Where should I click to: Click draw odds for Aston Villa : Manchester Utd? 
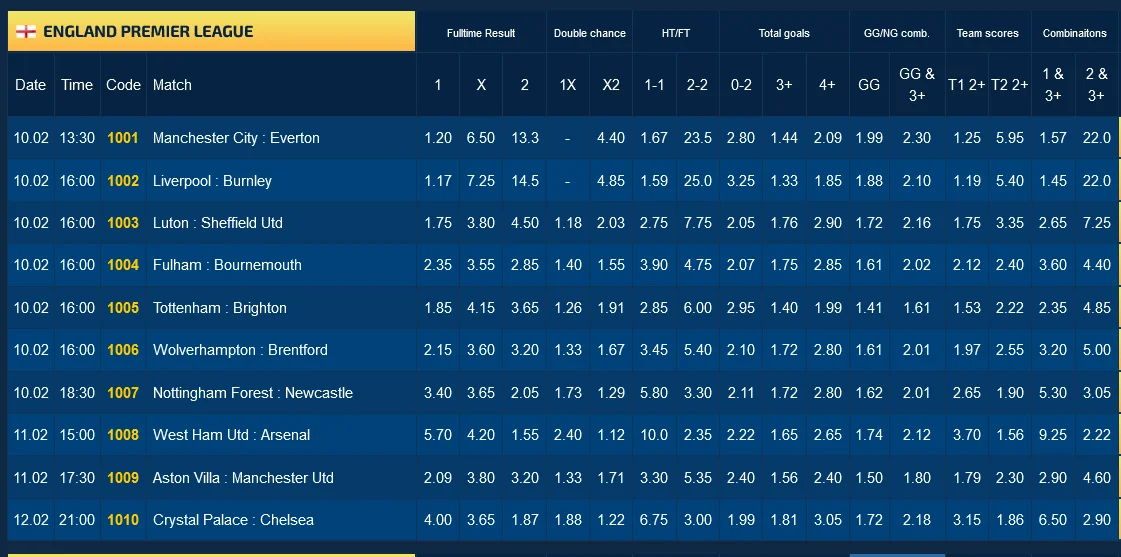click(x=481, y=478)
